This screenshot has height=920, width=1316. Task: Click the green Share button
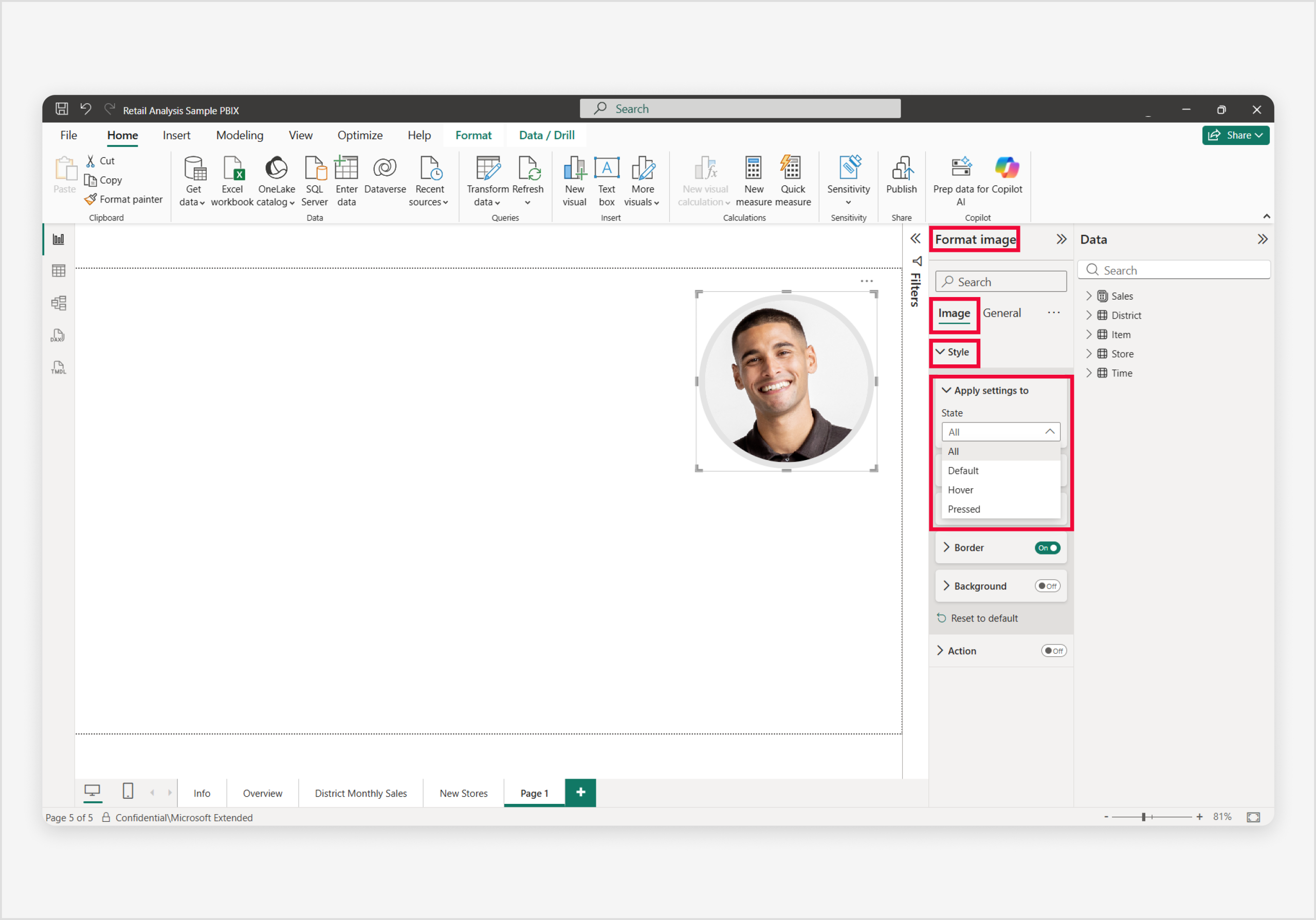(1235, 135)
